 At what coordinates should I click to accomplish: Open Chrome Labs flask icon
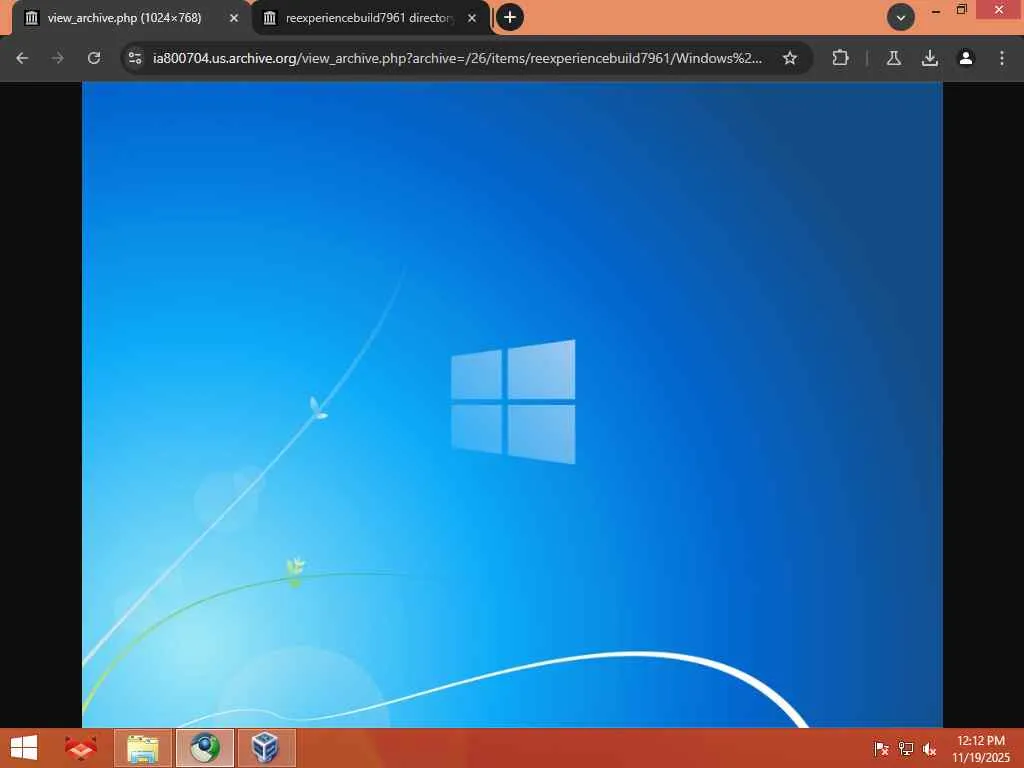coord(894,58)
